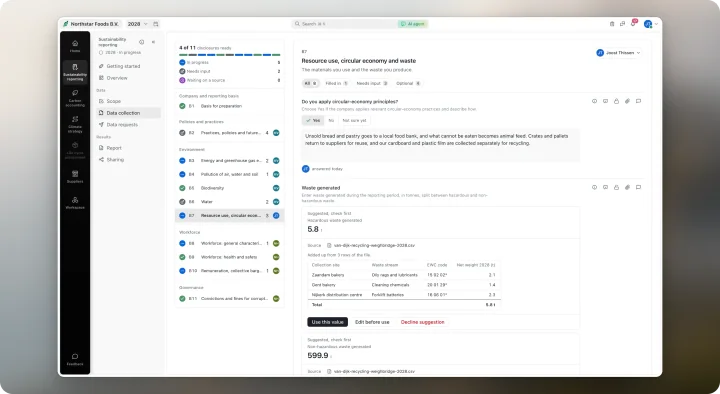Click Use this value for hazardous waste
The width and height of the screenshot is (720, 394).
click(327, 322)
